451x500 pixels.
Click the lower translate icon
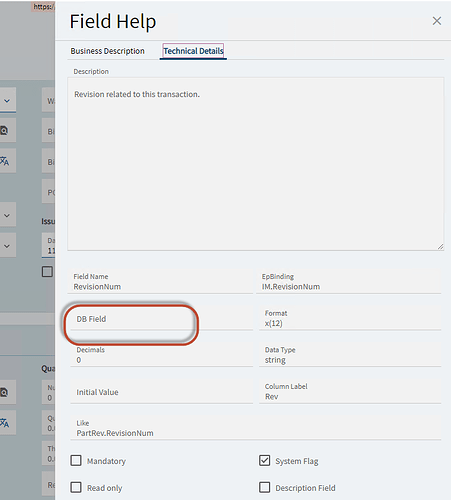tap(4, 423)
